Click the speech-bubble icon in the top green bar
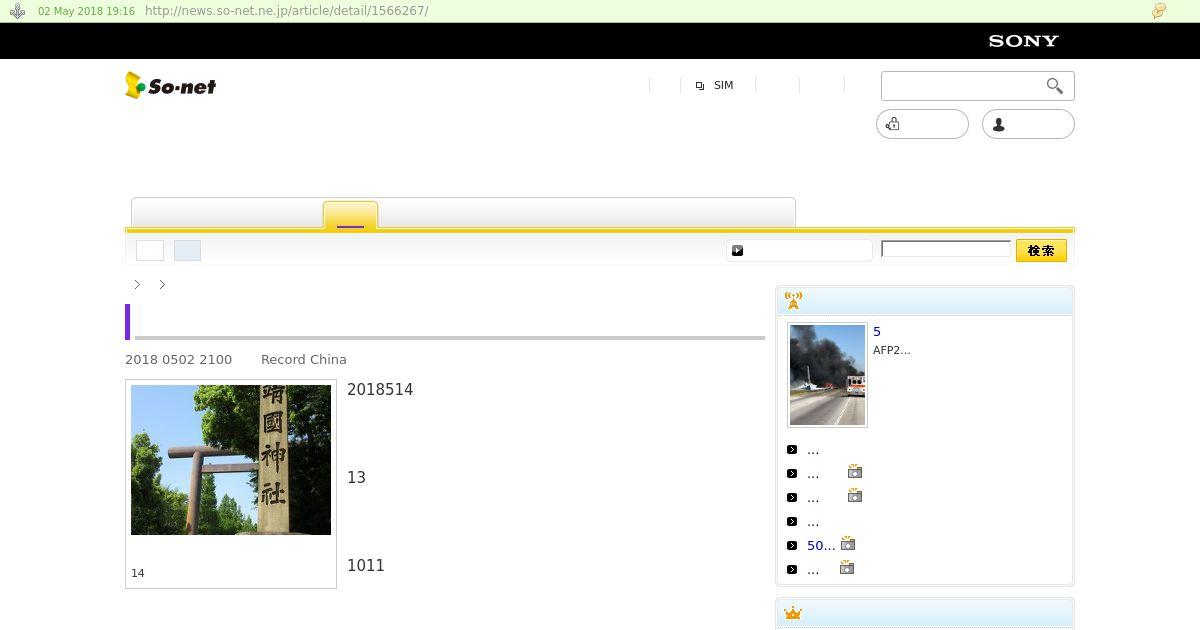Viewport: 1200px width, 630px height. coord(1159,11)
